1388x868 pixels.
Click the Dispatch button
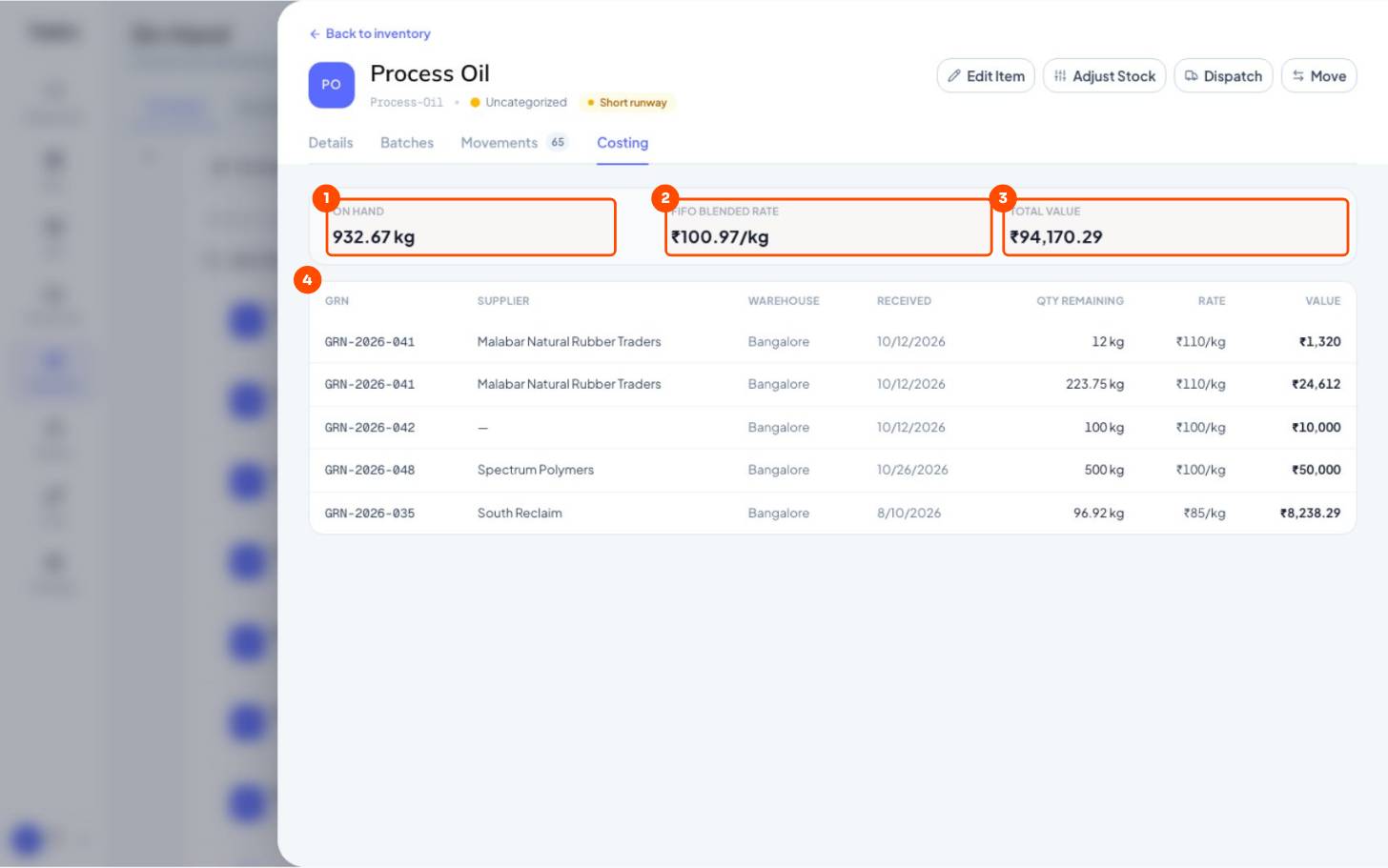[1223, 76]
